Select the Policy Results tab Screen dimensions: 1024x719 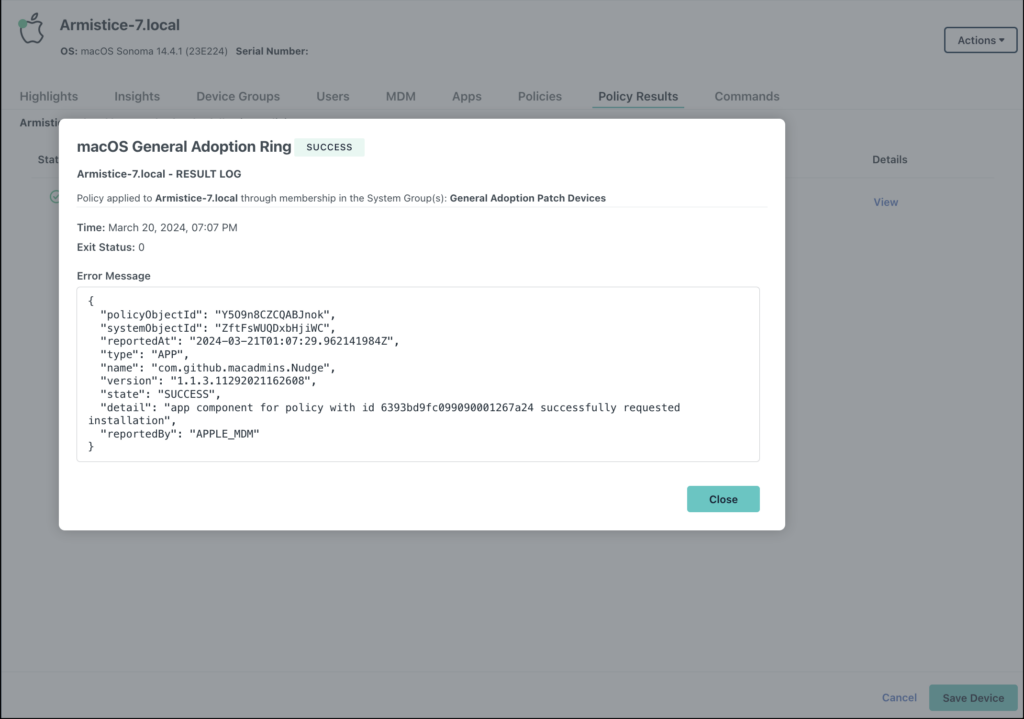click(x=637, y=96)
